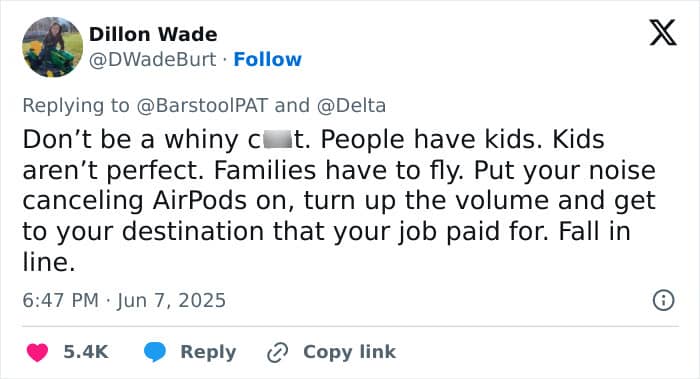Viewport: 700px width, 379px height.
Task: Open the Dillon Wade display name
Action: click(x=153, y=34)
